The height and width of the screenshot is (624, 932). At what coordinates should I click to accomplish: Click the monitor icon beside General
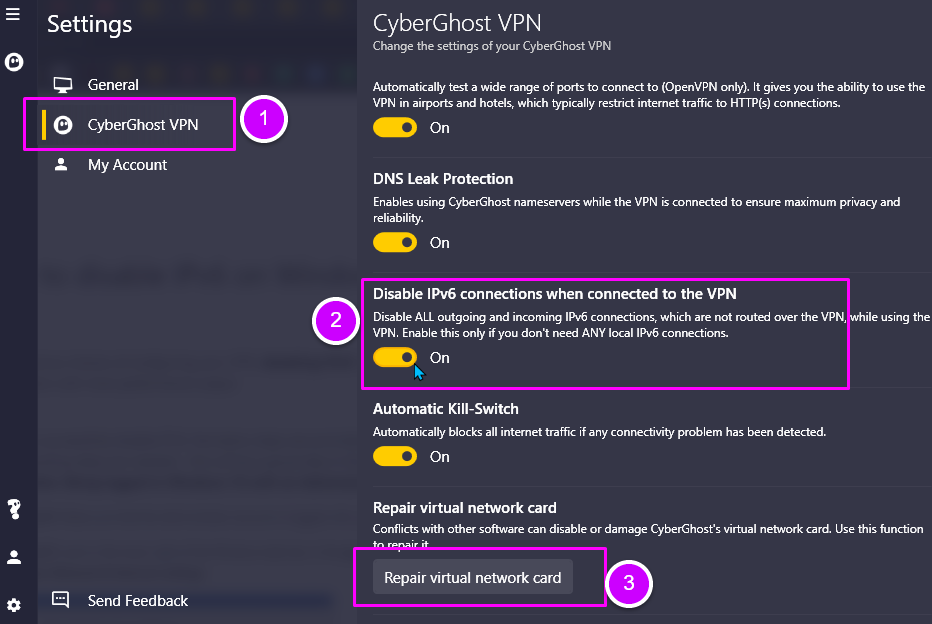coord(62,84)
